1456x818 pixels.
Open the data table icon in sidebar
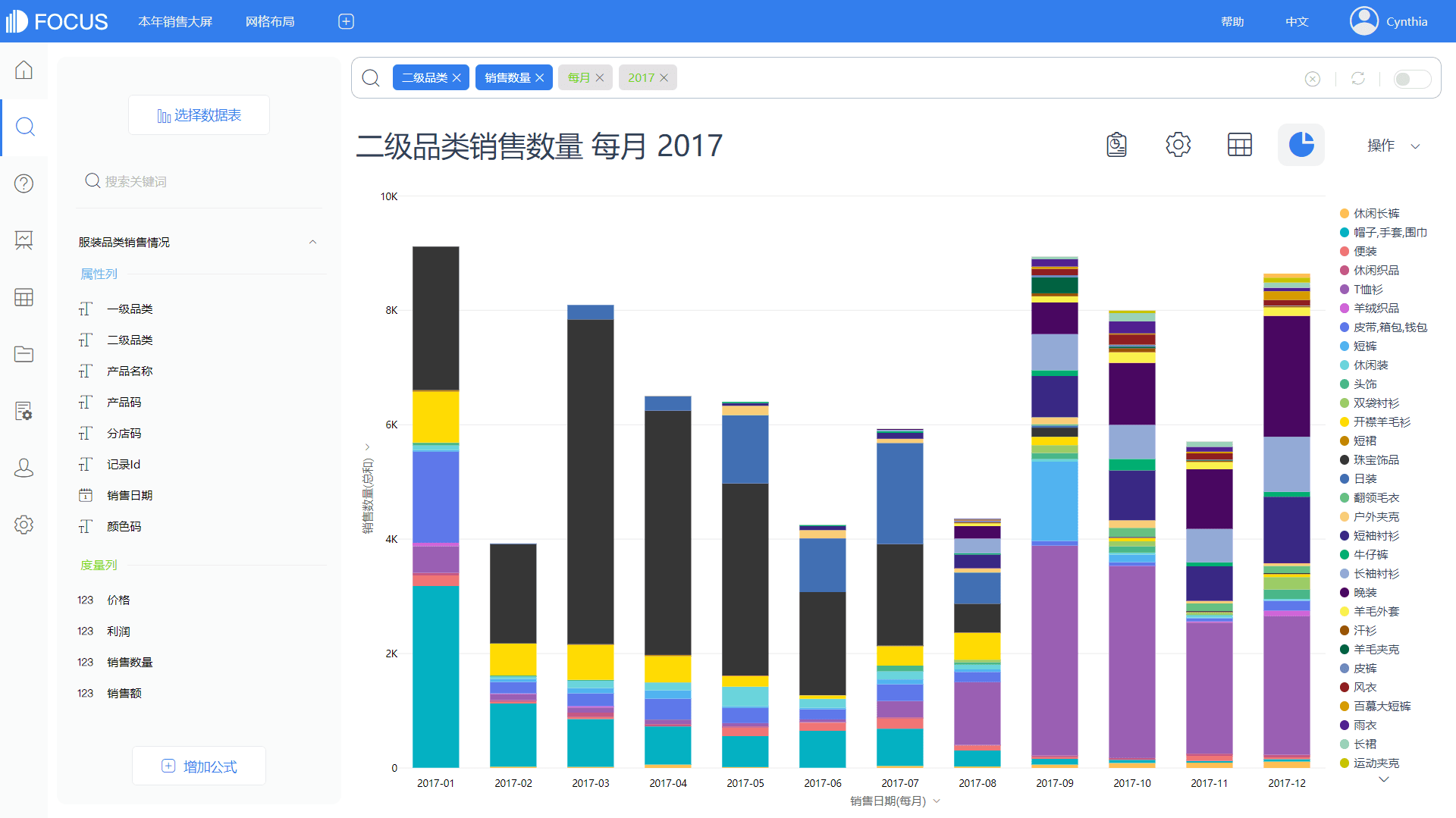(24, 297)
